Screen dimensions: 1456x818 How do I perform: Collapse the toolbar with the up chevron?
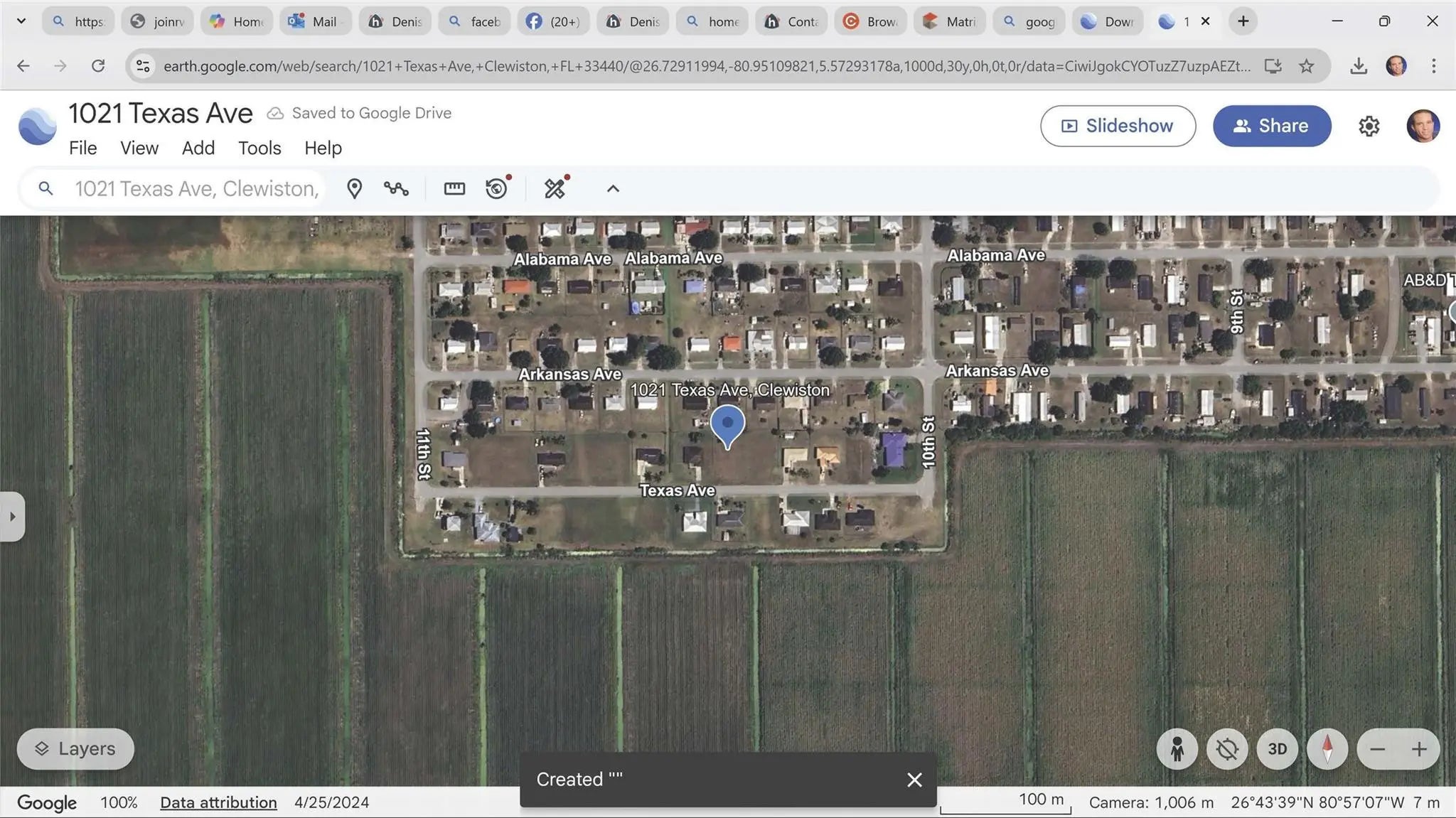click(x=613, y=188)
